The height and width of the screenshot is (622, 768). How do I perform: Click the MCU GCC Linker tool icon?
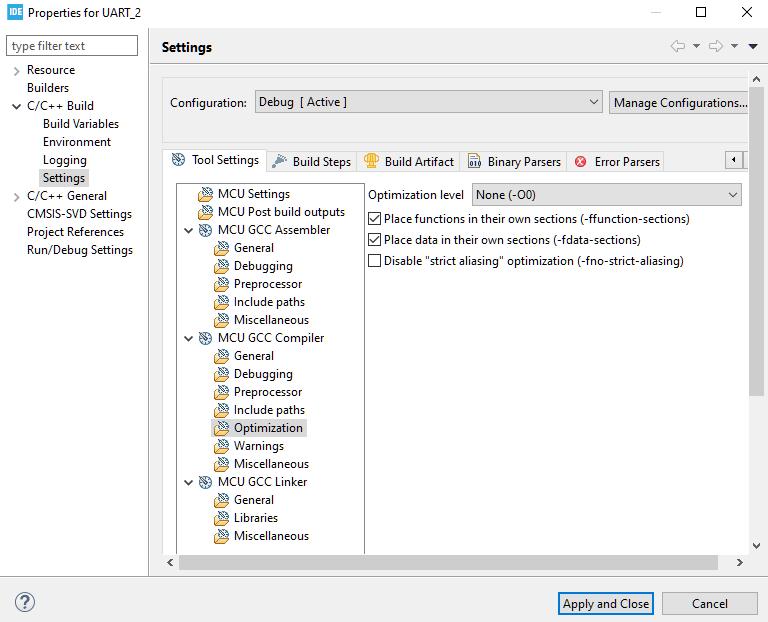point(205,482)
